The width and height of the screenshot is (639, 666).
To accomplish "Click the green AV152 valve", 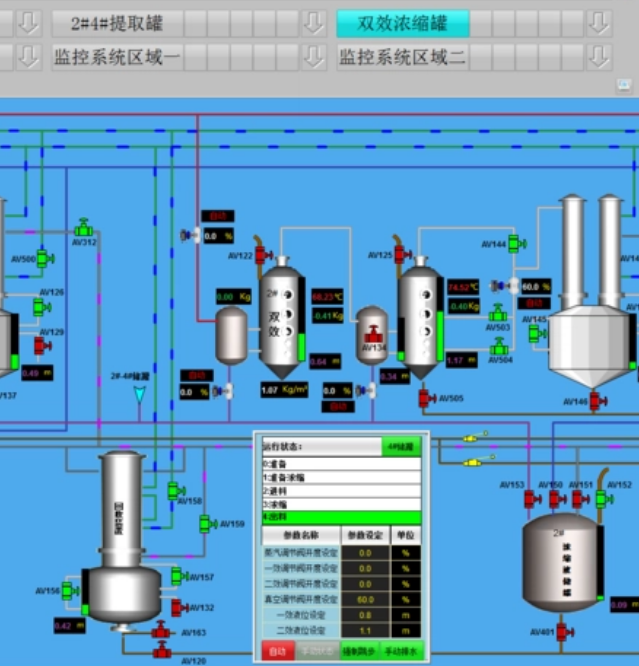I will click(x=604, y=499).
